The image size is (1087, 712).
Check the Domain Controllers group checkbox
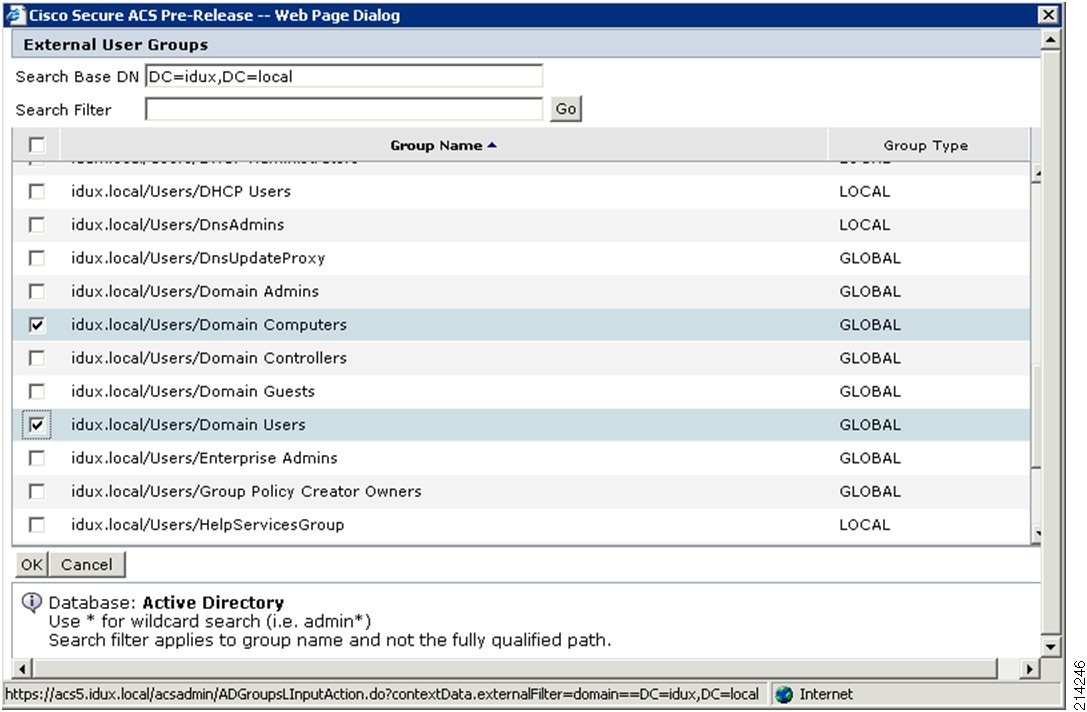tap(37, 358)
